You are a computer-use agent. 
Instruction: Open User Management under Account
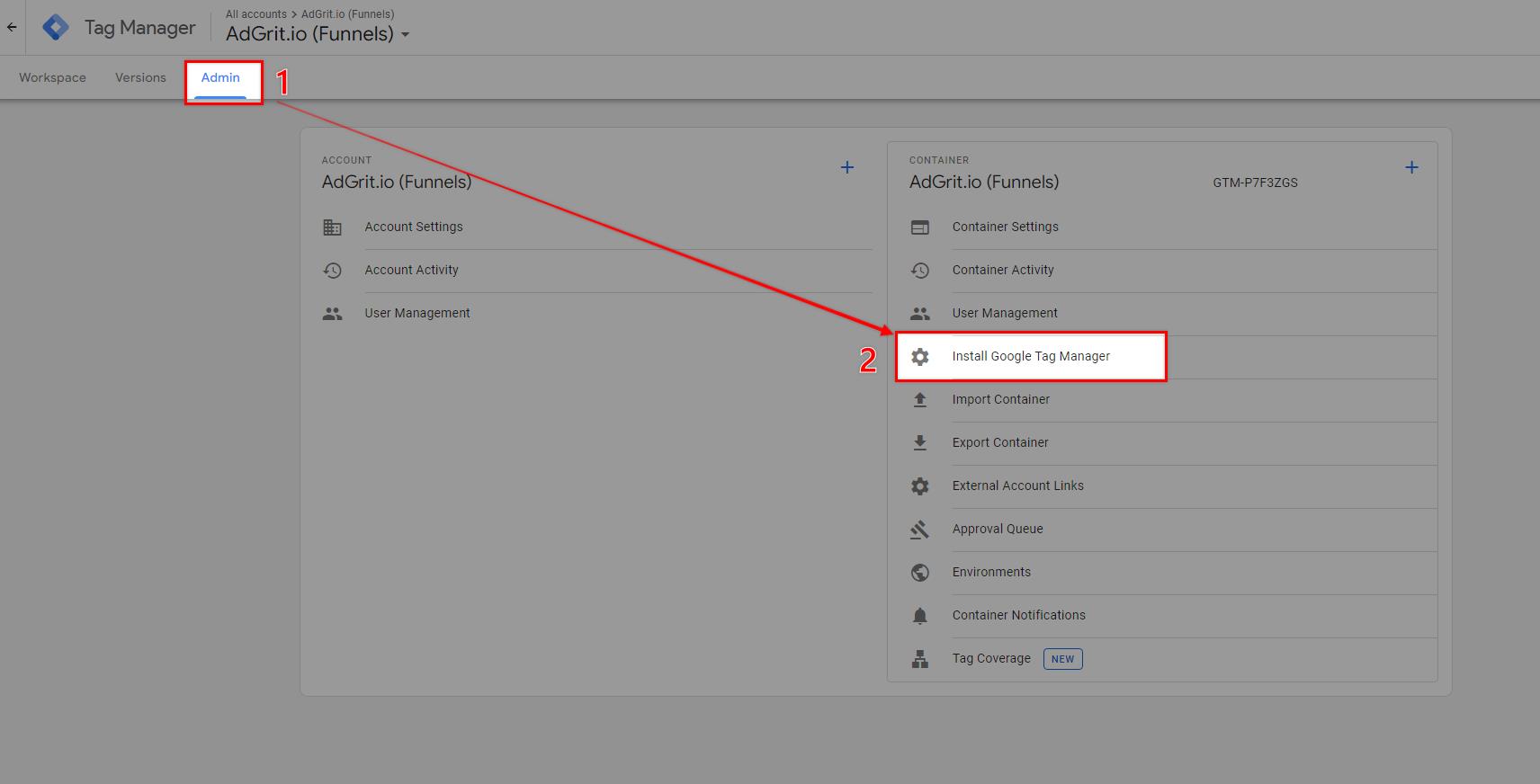[417, 313]
